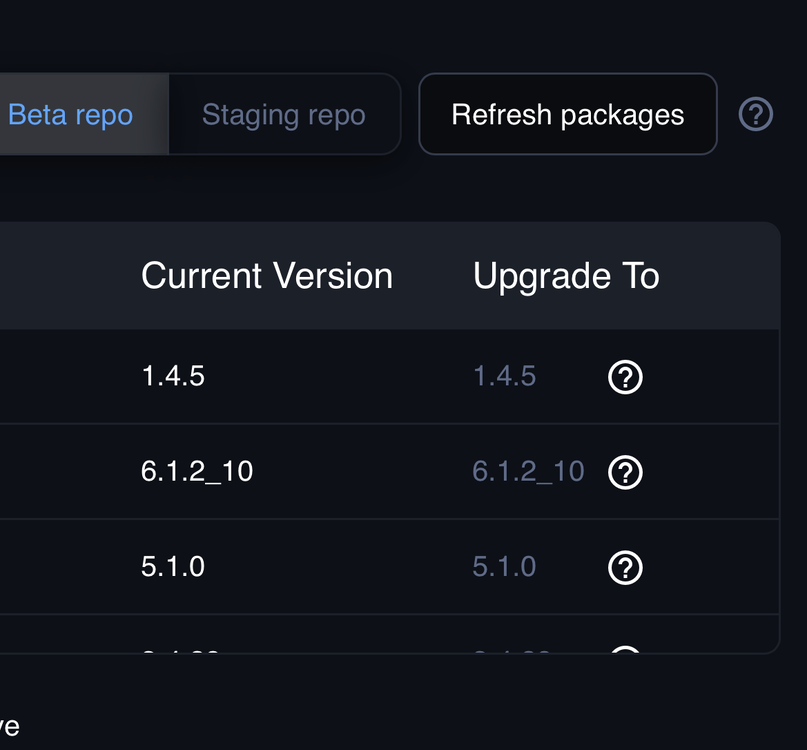807x750 pixels.
Task: Click the greyed upgrade version 5.1.0
Action: (x=504, y=567)
